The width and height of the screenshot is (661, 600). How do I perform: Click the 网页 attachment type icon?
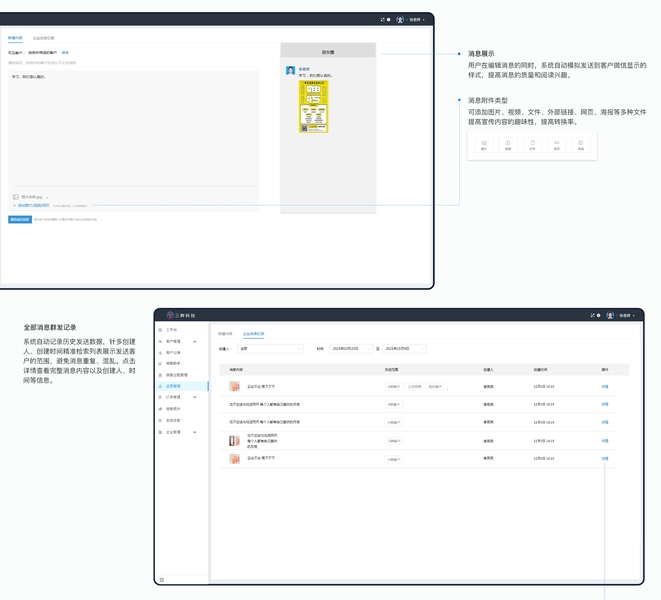click(556, 145)
